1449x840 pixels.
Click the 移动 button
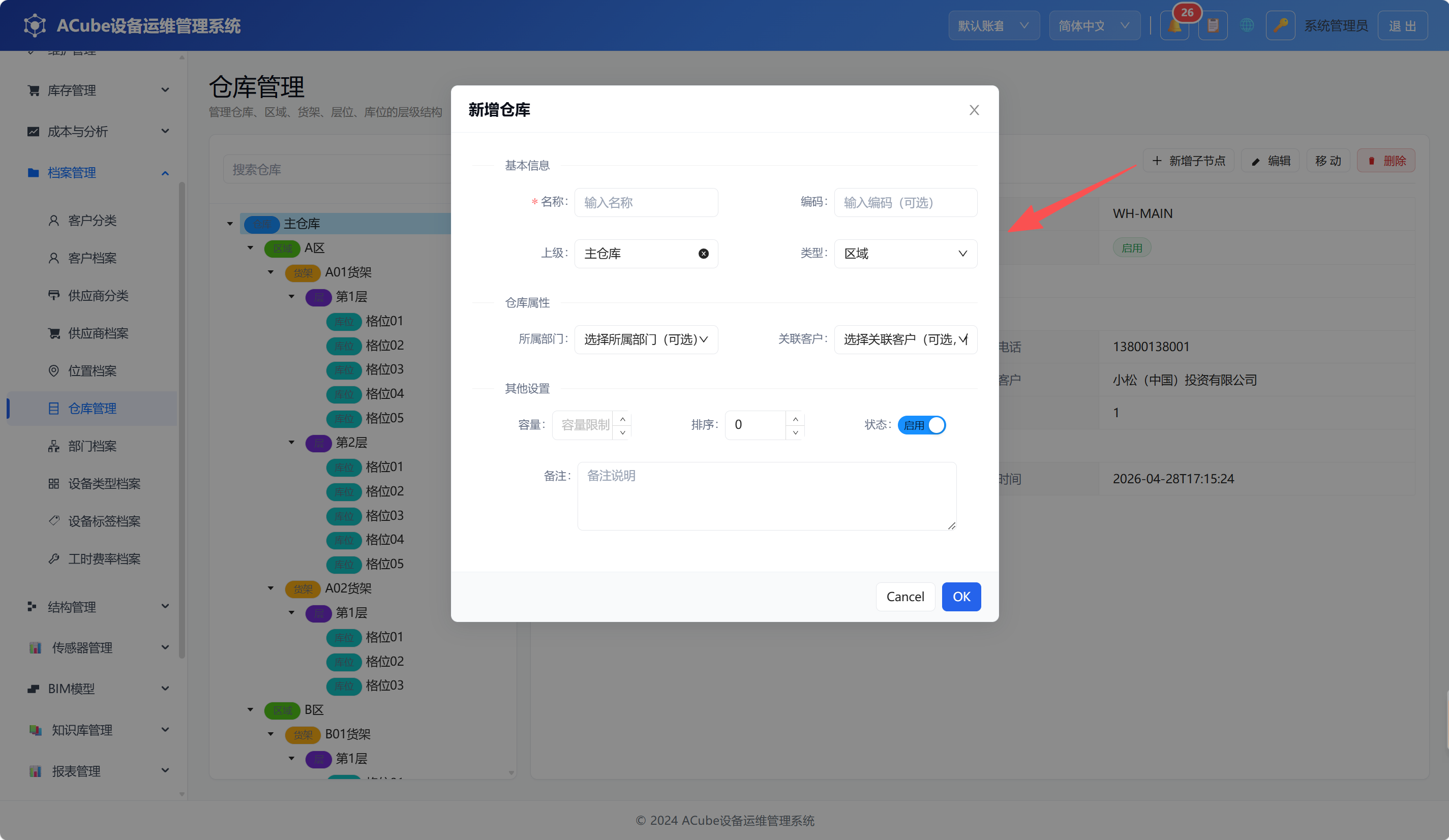pyautogui.click(x=1328, y=161)
